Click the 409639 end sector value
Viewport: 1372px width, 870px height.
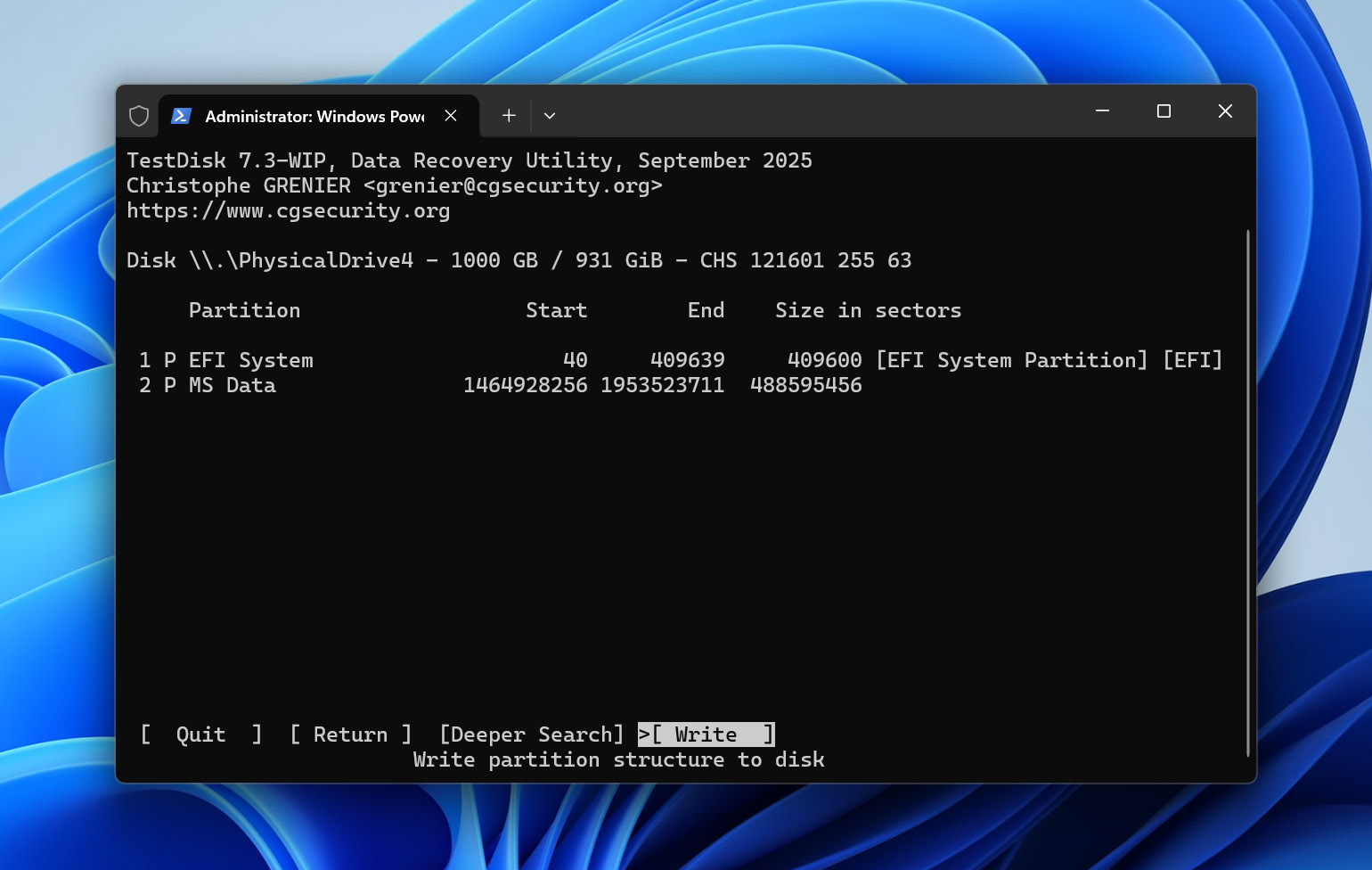click(x=687, y=360)
